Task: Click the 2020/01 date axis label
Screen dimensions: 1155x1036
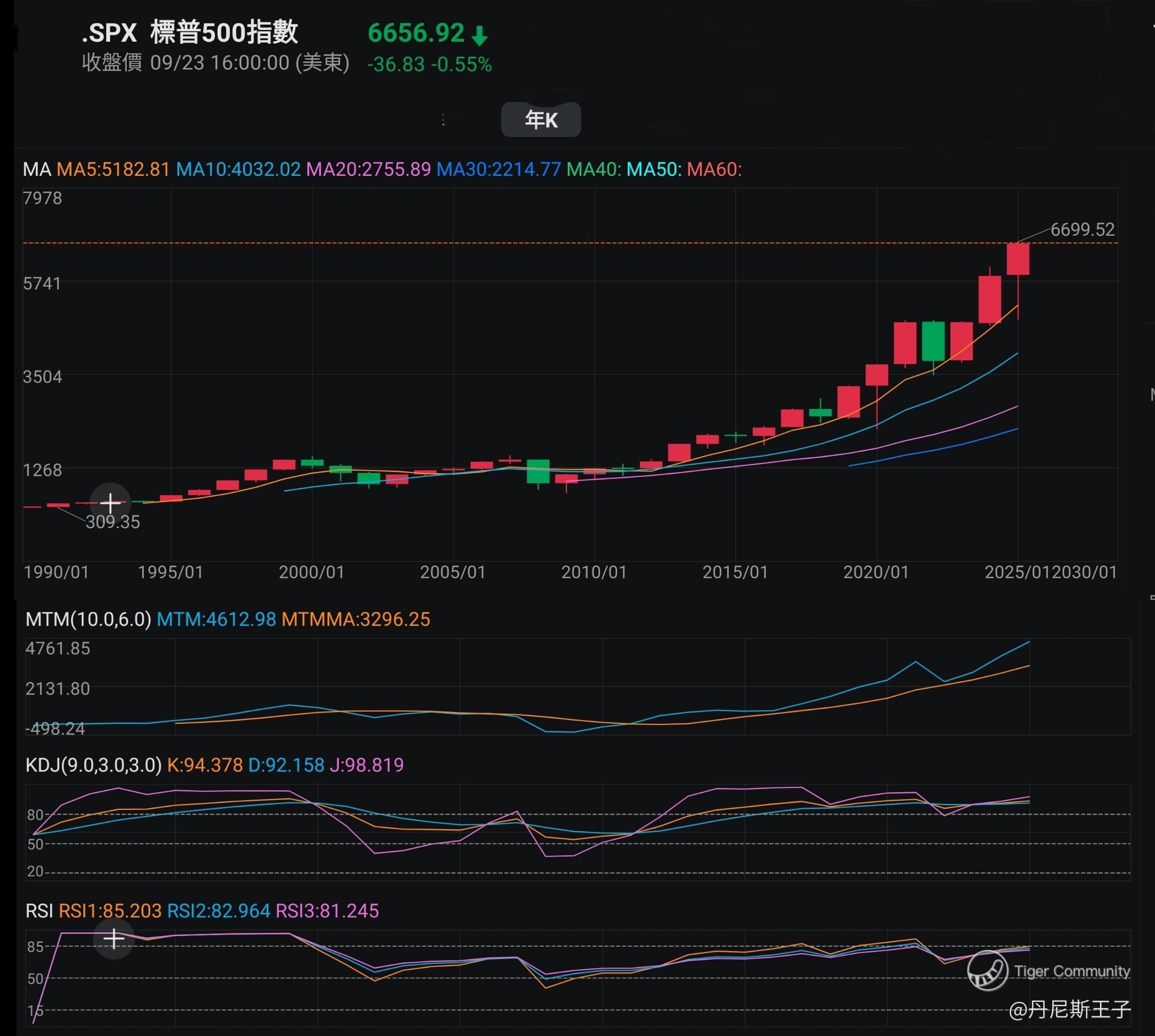Action: (x=876, y=572)
